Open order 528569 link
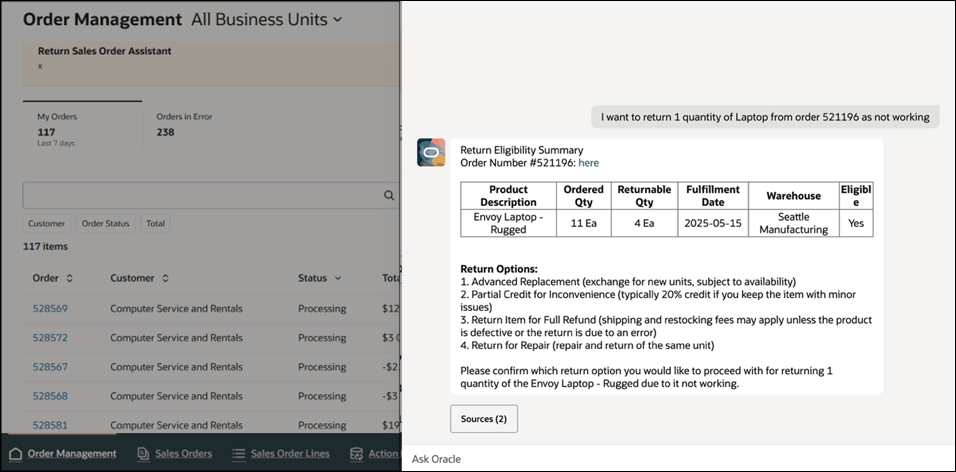The width and height of the screenshot is (956, 472). tap(50, 309)
